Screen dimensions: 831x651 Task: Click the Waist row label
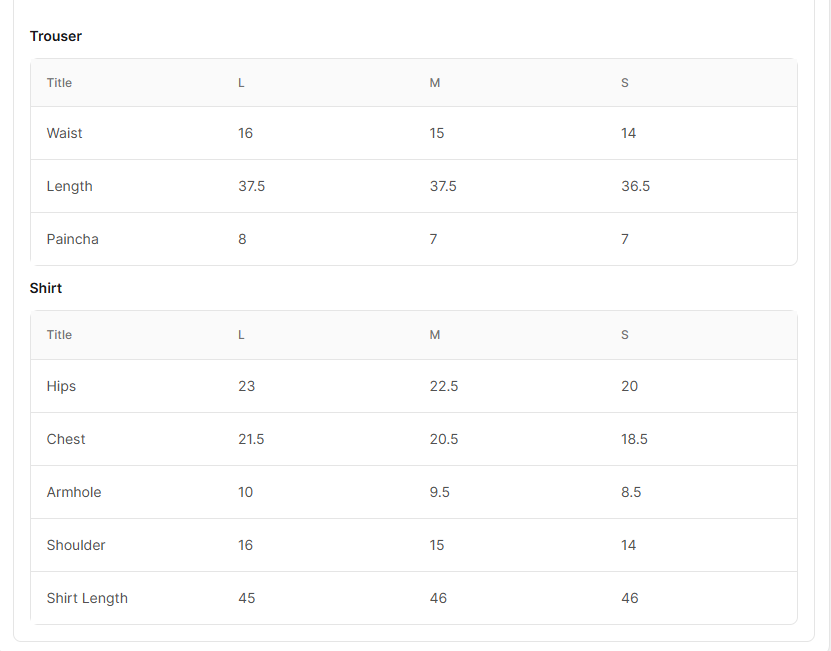tap(64, 133)
